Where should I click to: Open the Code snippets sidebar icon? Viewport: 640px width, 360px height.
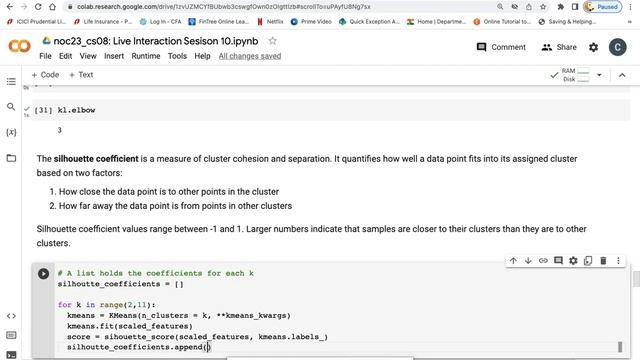point(11,316)
